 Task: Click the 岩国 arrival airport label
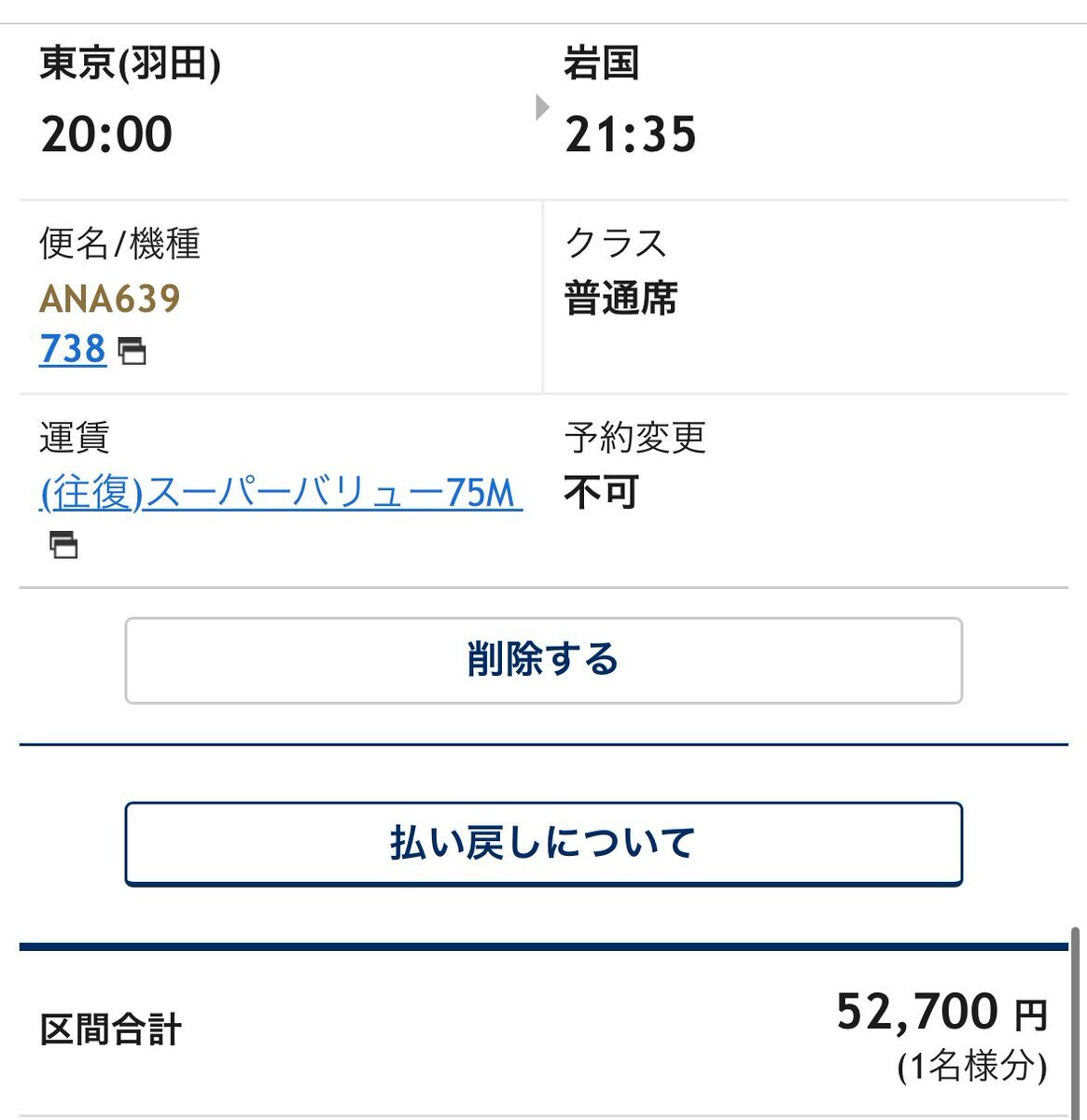tap(602, 63)
